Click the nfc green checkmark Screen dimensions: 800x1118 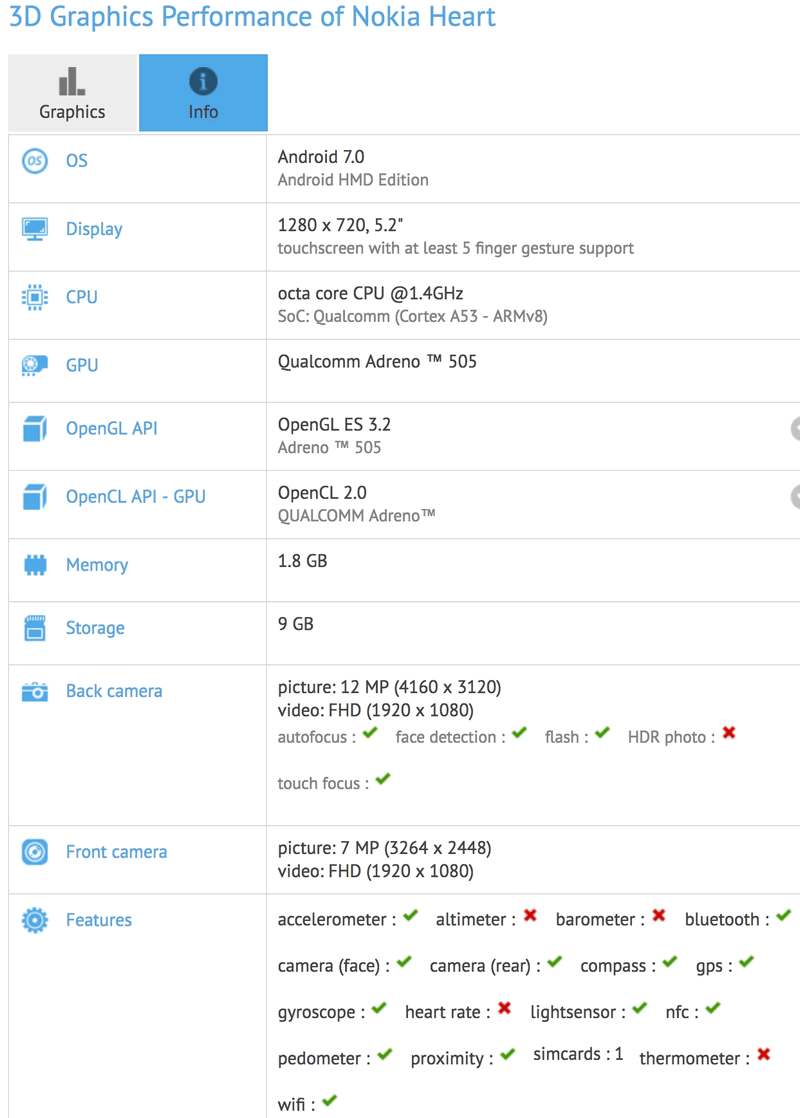coord(713,1008)
